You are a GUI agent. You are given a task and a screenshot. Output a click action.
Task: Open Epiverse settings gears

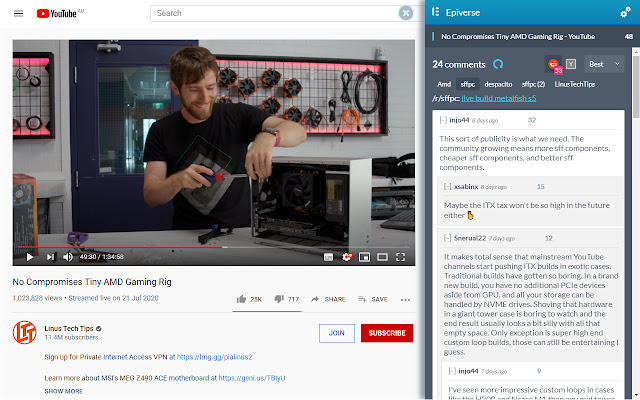click(x=625, y=13)
